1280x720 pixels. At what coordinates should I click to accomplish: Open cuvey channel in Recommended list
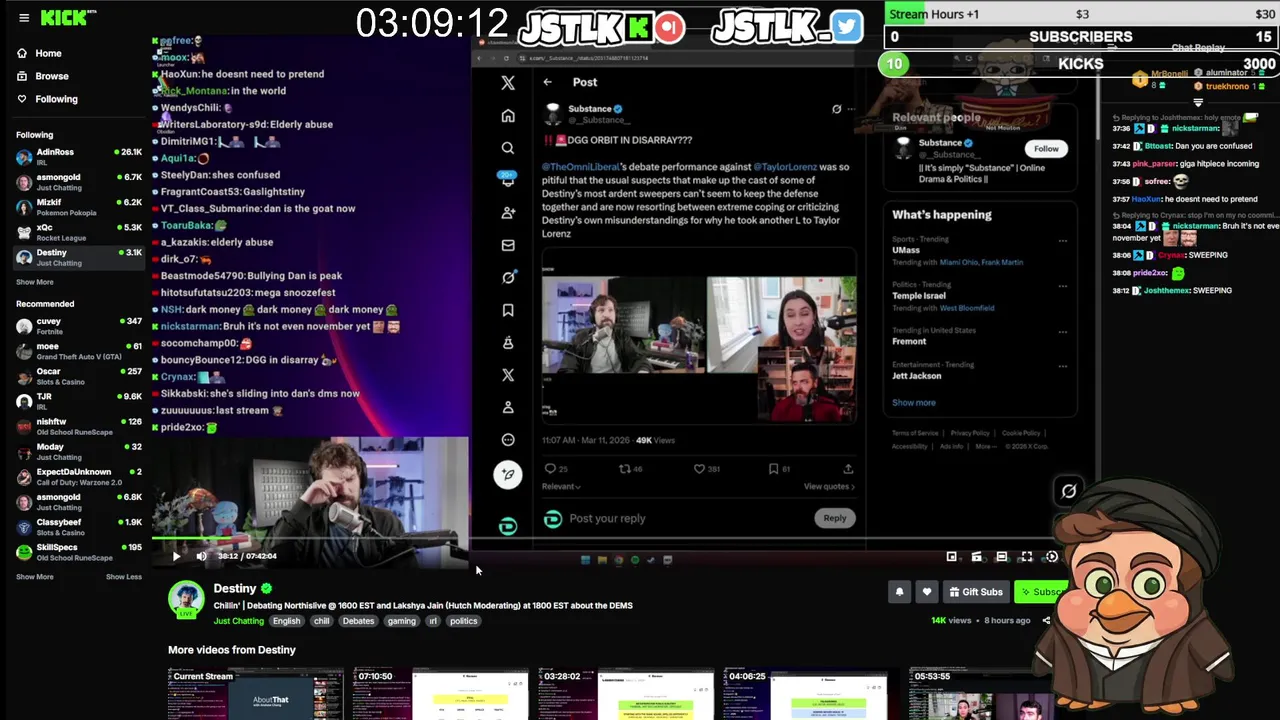click(79, 326)
